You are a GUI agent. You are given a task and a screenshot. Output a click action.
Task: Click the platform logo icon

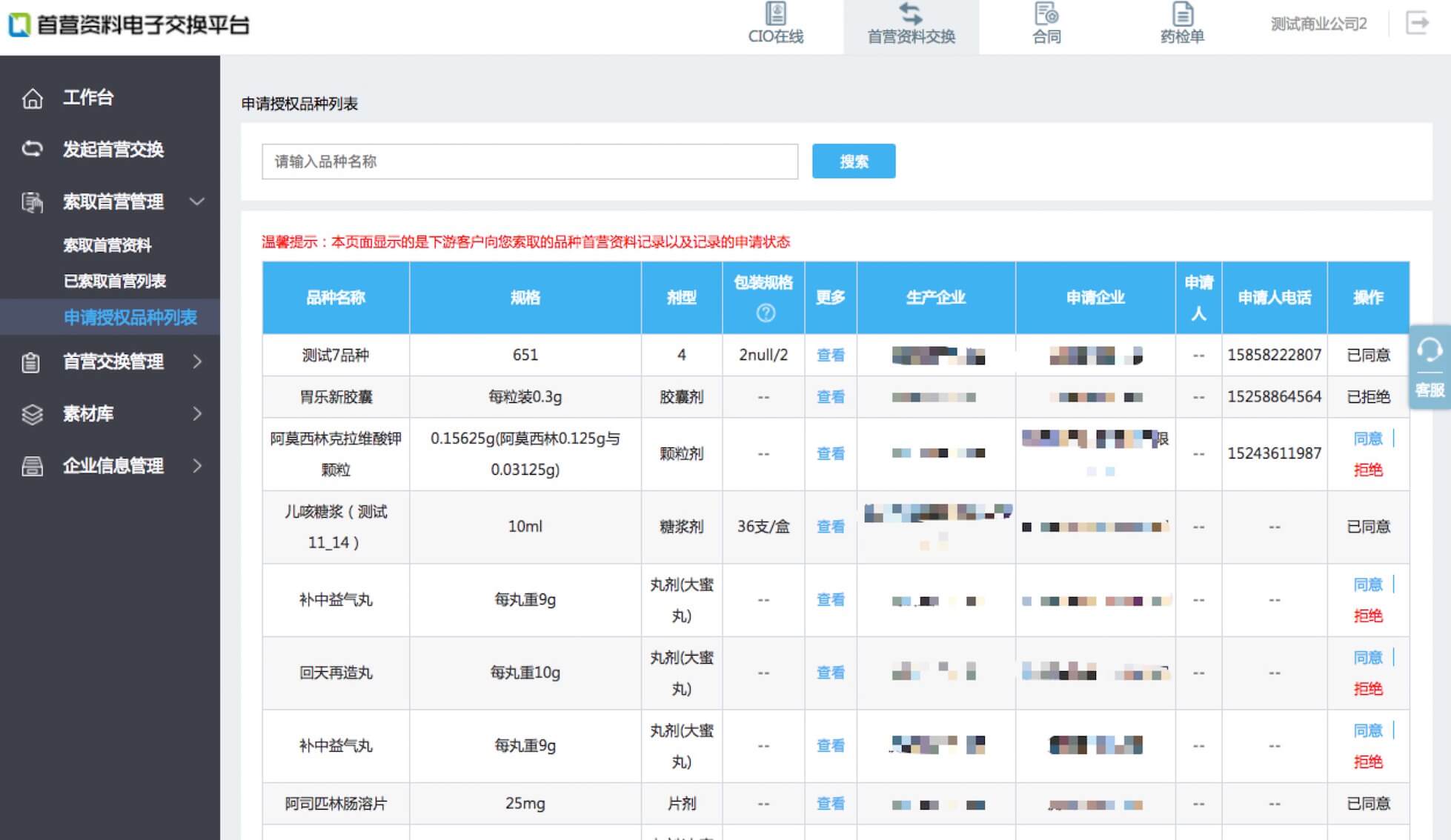pyautogui.click(x=19, y=24)
